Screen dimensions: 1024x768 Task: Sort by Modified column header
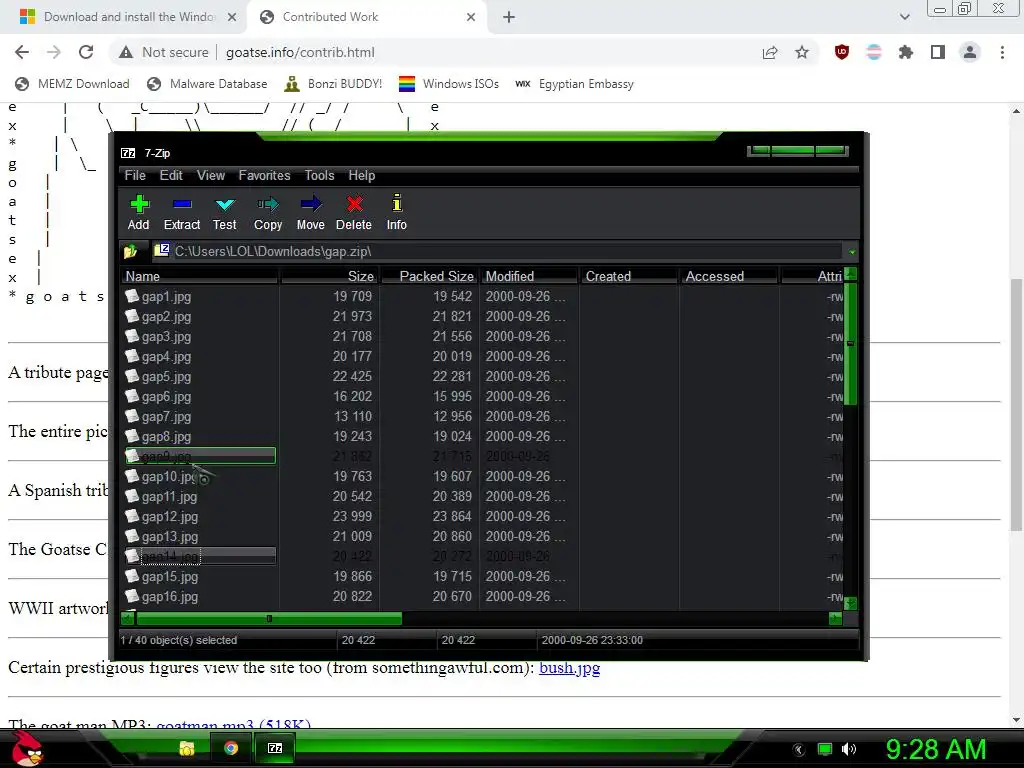tap(530, 276)
